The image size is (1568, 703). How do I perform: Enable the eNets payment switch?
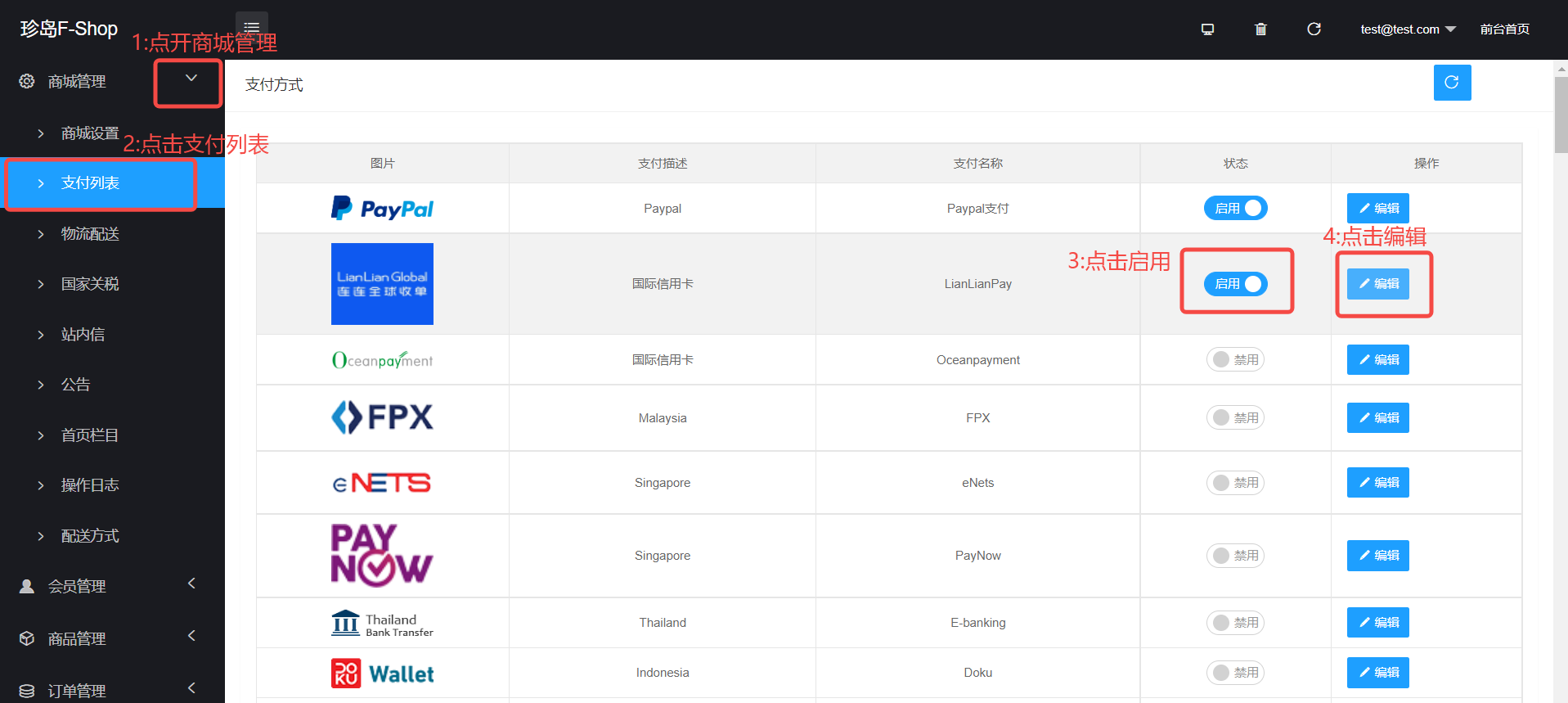1235,483
